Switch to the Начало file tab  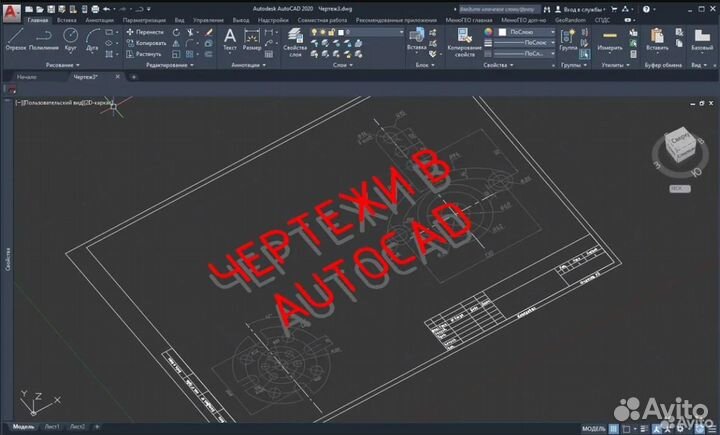click(x=27, y=77)
